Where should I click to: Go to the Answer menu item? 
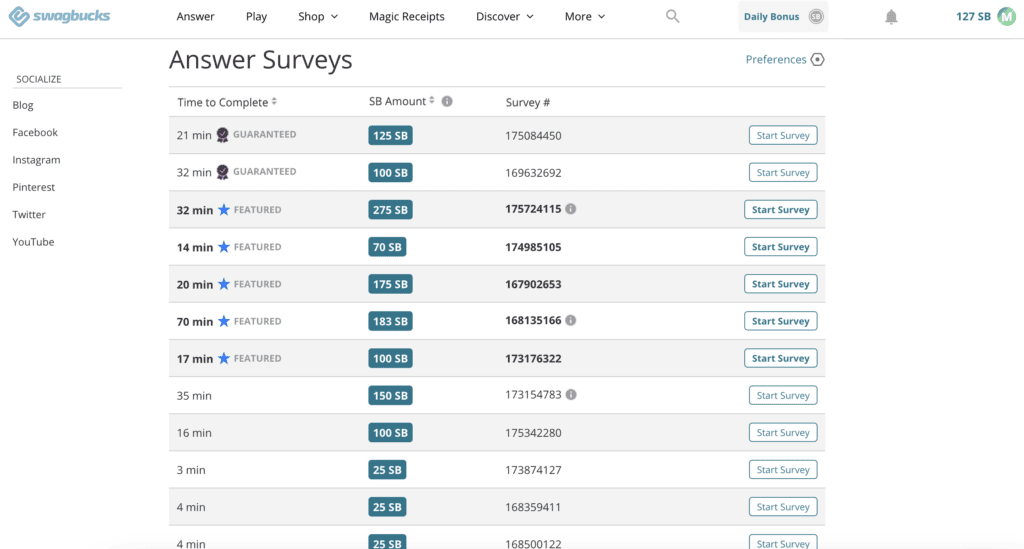(x=195, y=17)
